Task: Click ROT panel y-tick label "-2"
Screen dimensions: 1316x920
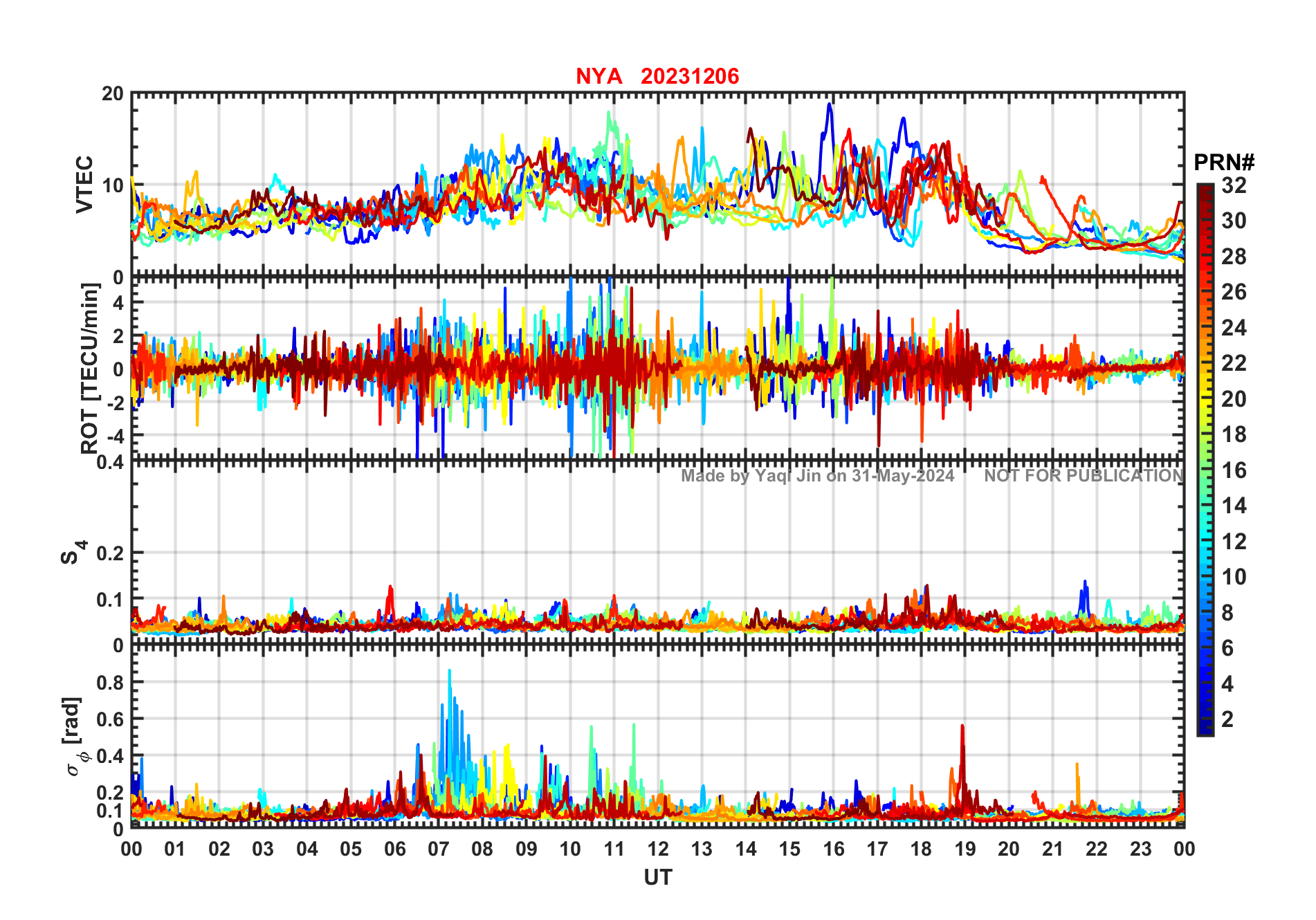Action: point(115,403)
